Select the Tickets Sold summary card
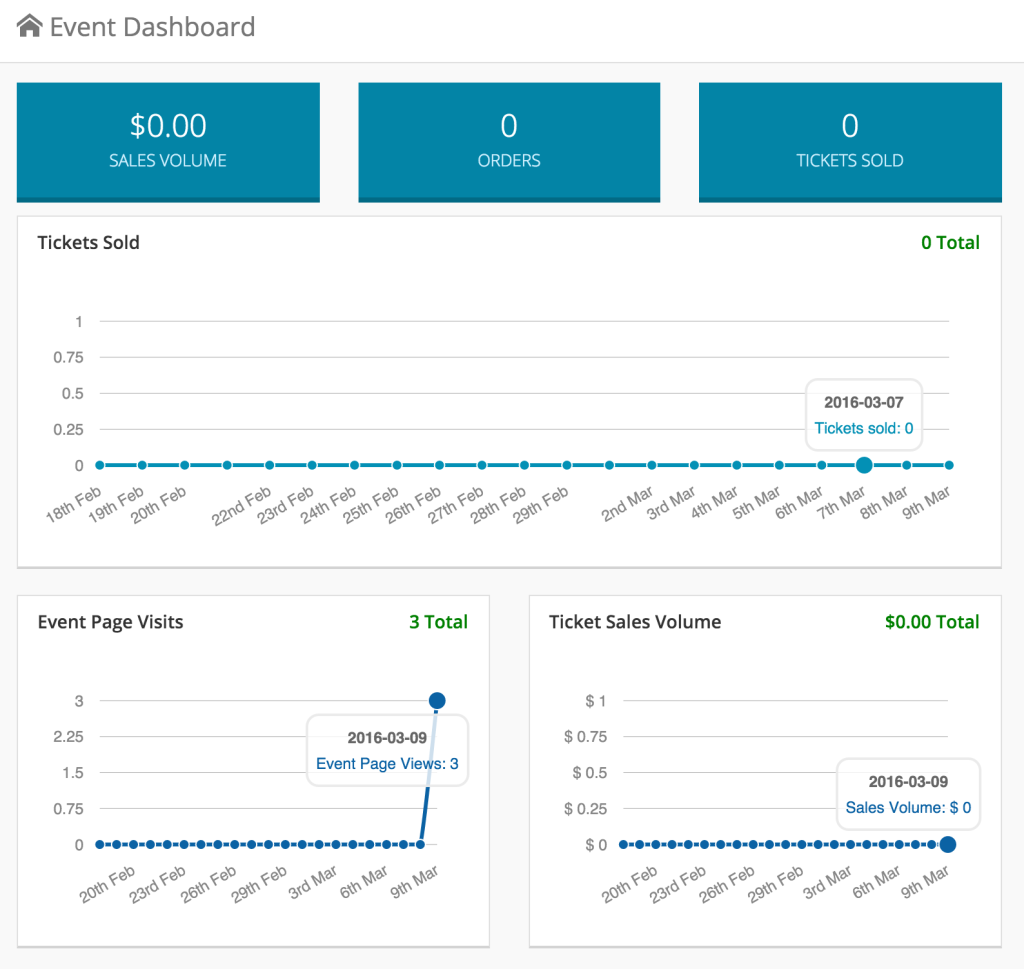Viewport: 1024px width, 969px height. (849, 142)
